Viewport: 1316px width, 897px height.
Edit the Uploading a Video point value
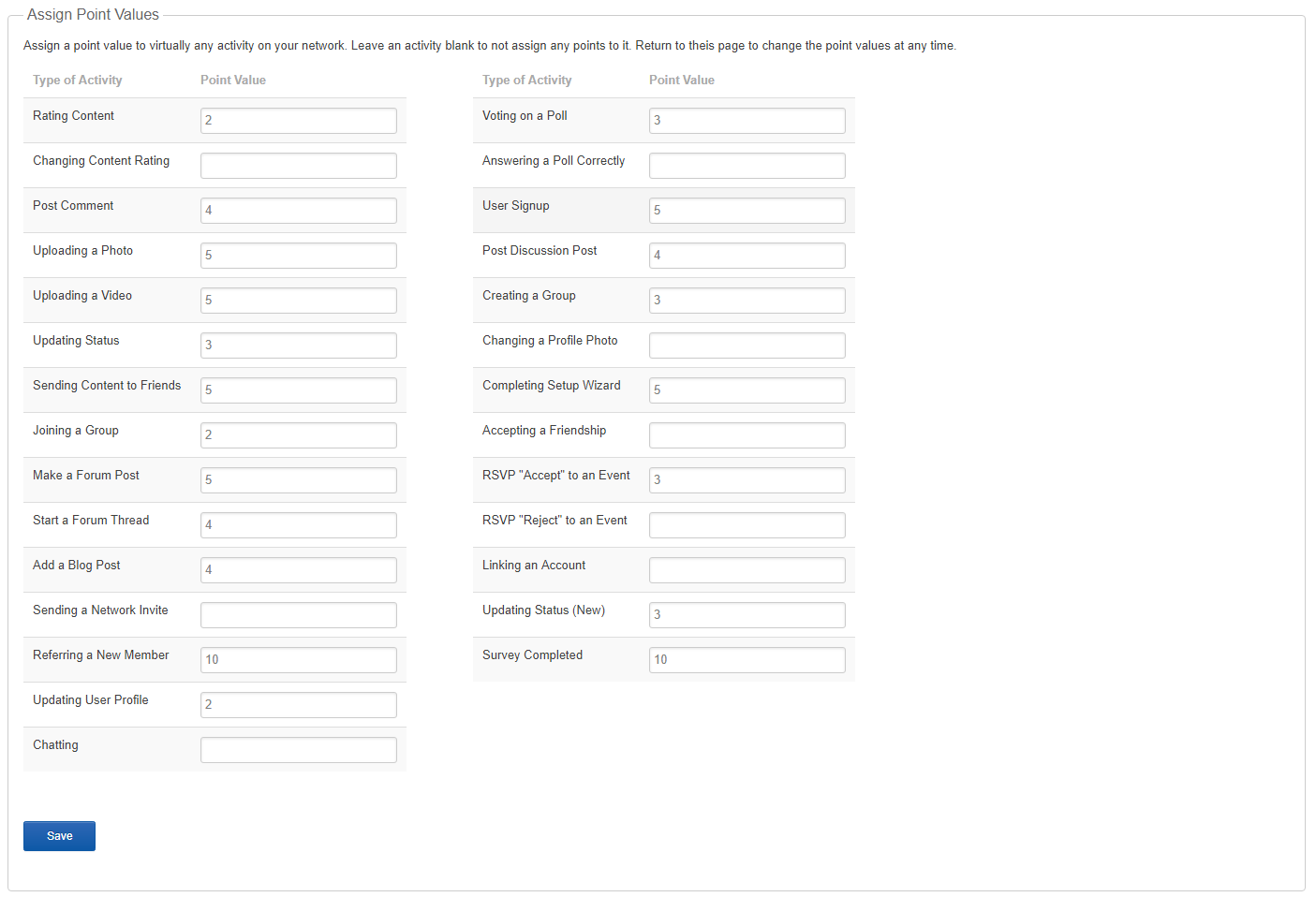[298, 301]
